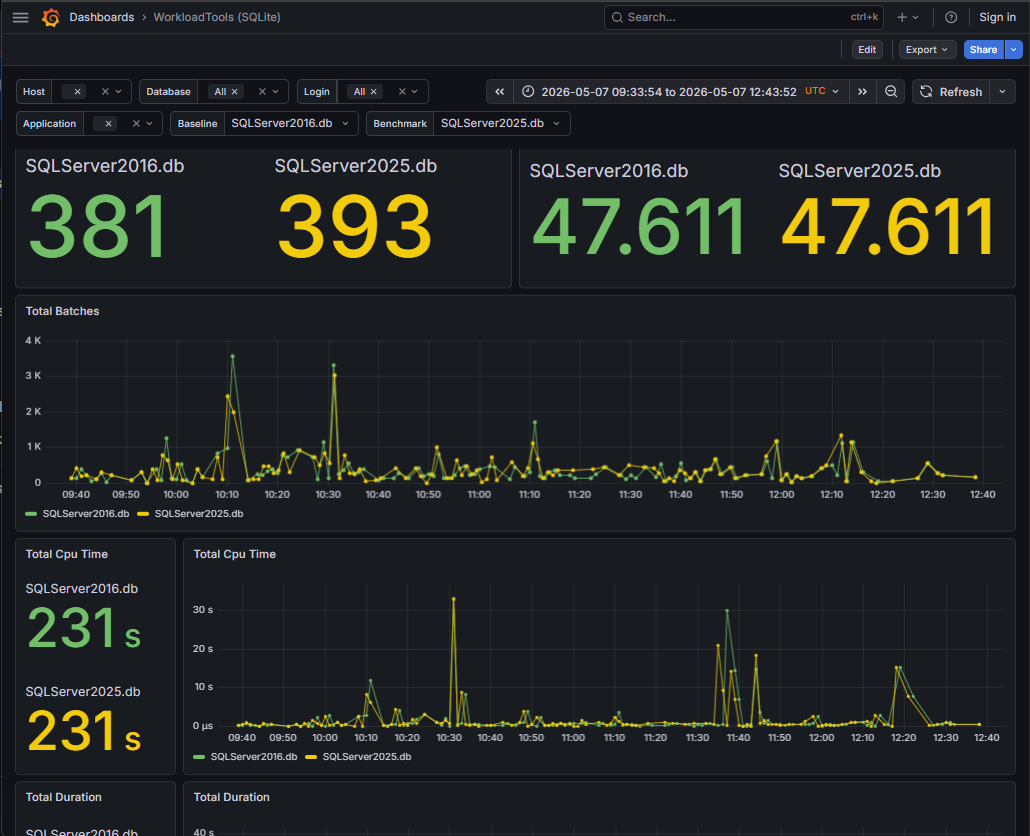This screenshot has height=836, width=1030.
Task: Click the Total Cpu Time chart panel title
Action: click(x=235, y=554)
